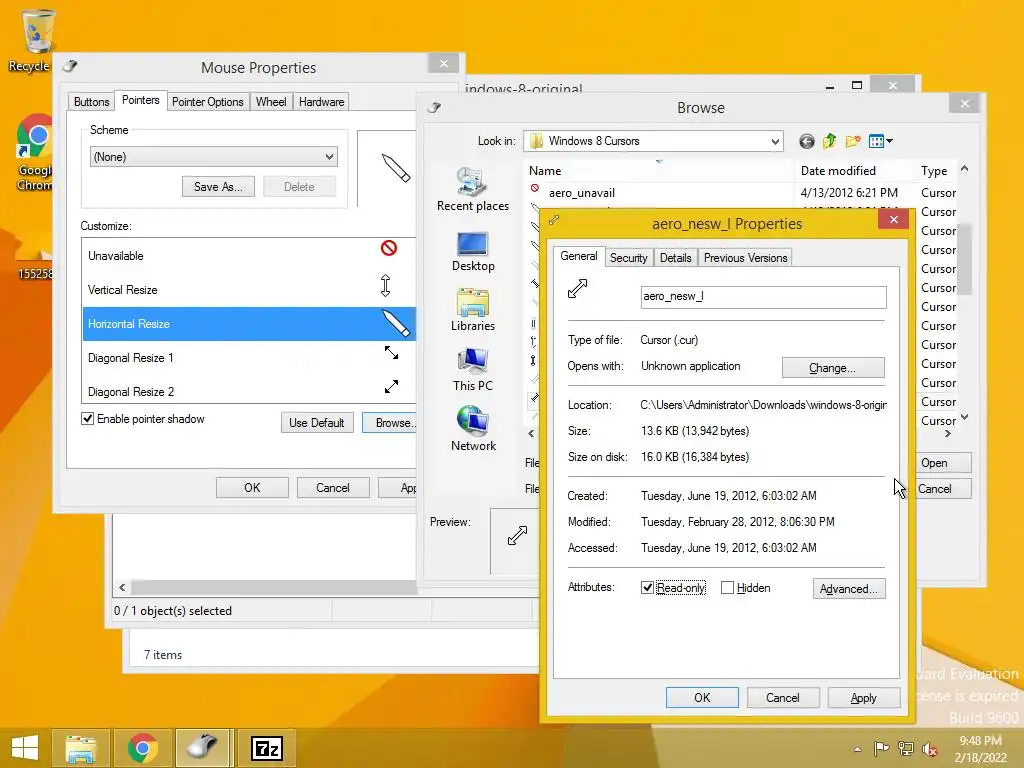Click the taskbar clock 9:48 PM
This screenshot has width=1024, height=768.
tap(980, 741)
